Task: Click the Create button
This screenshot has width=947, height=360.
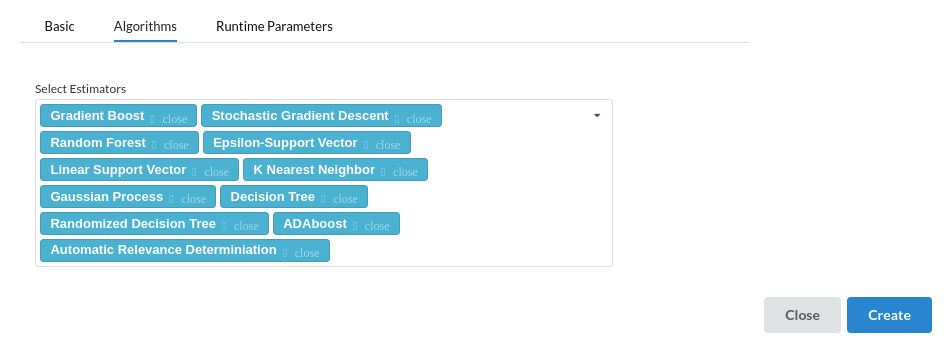Action: click(x=889, y=315)
